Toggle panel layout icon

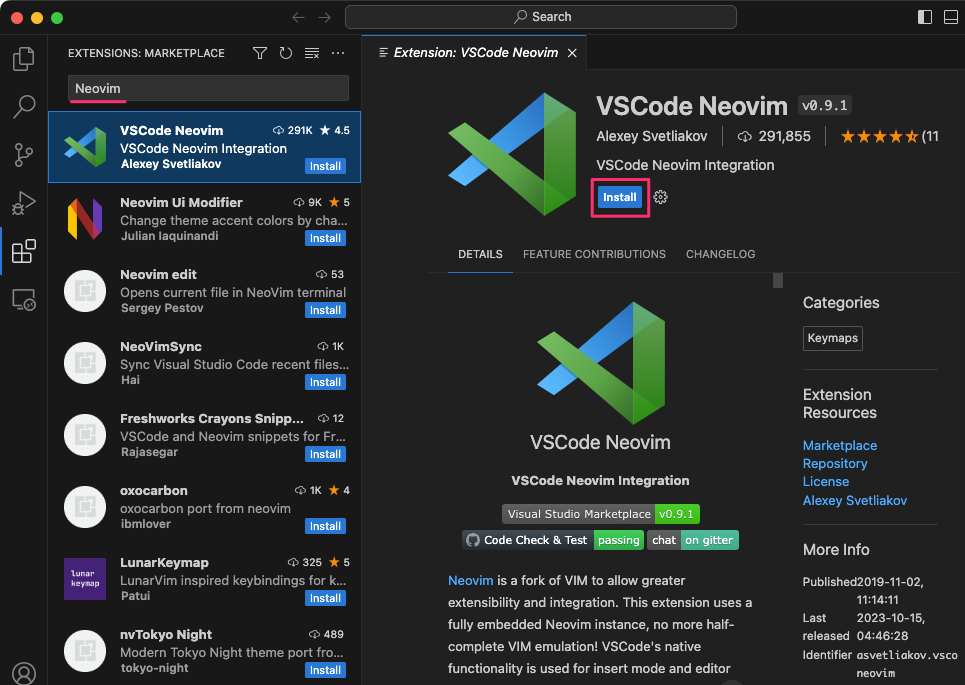coord(950,17)
